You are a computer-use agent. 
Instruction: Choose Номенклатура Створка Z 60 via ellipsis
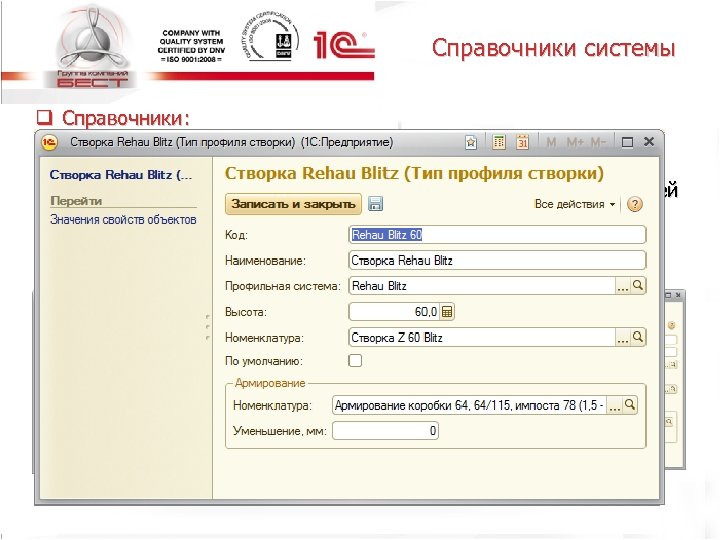point(623,338)
